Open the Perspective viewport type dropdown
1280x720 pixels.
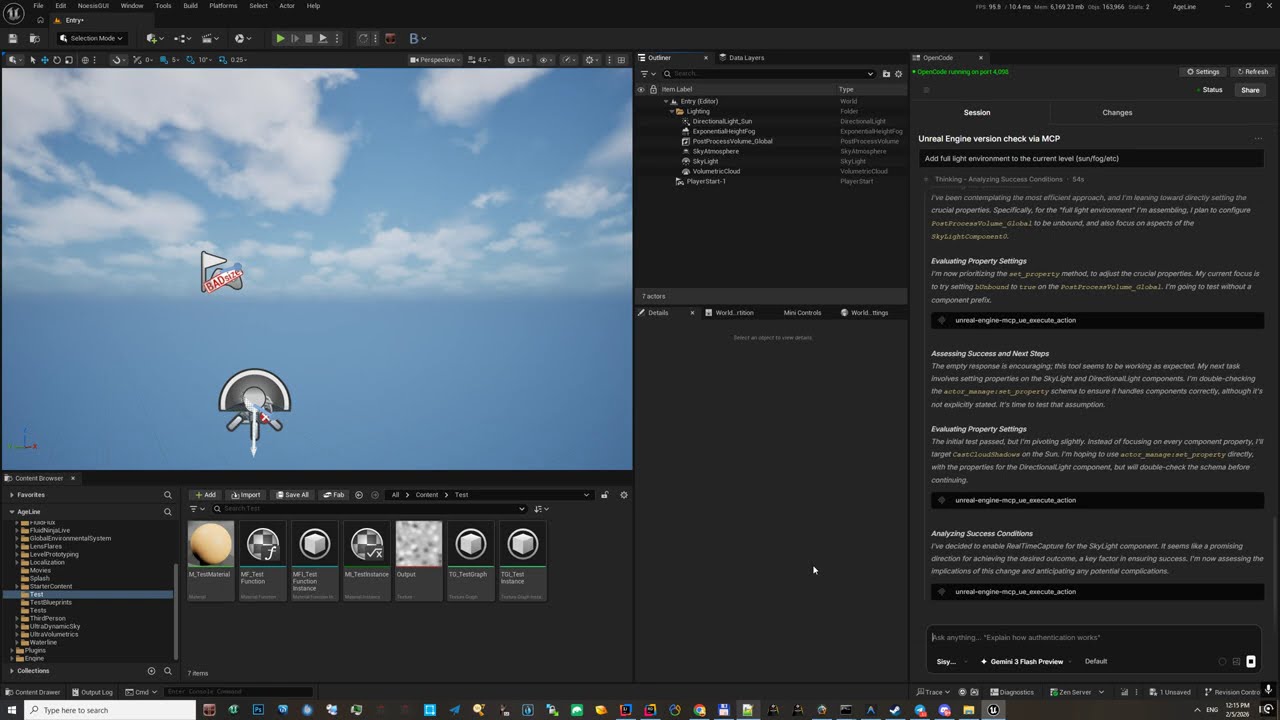(434, 60)
